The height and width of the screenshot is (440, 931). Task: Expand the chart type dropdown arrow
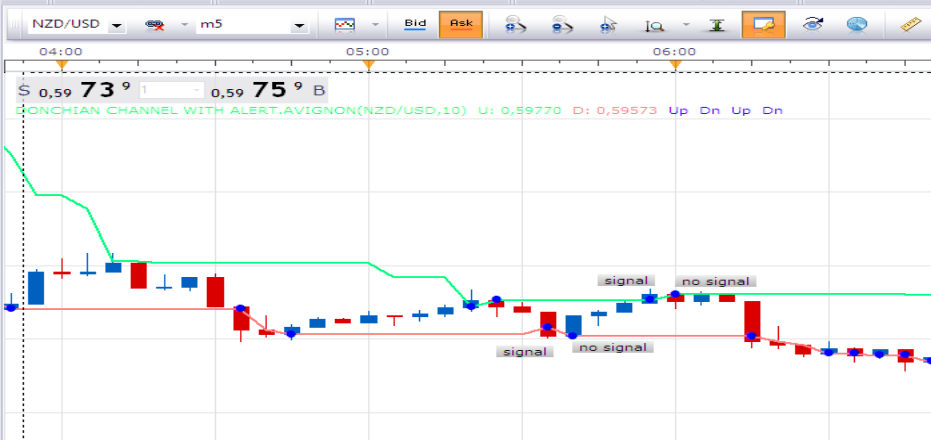tap(375, 25)
